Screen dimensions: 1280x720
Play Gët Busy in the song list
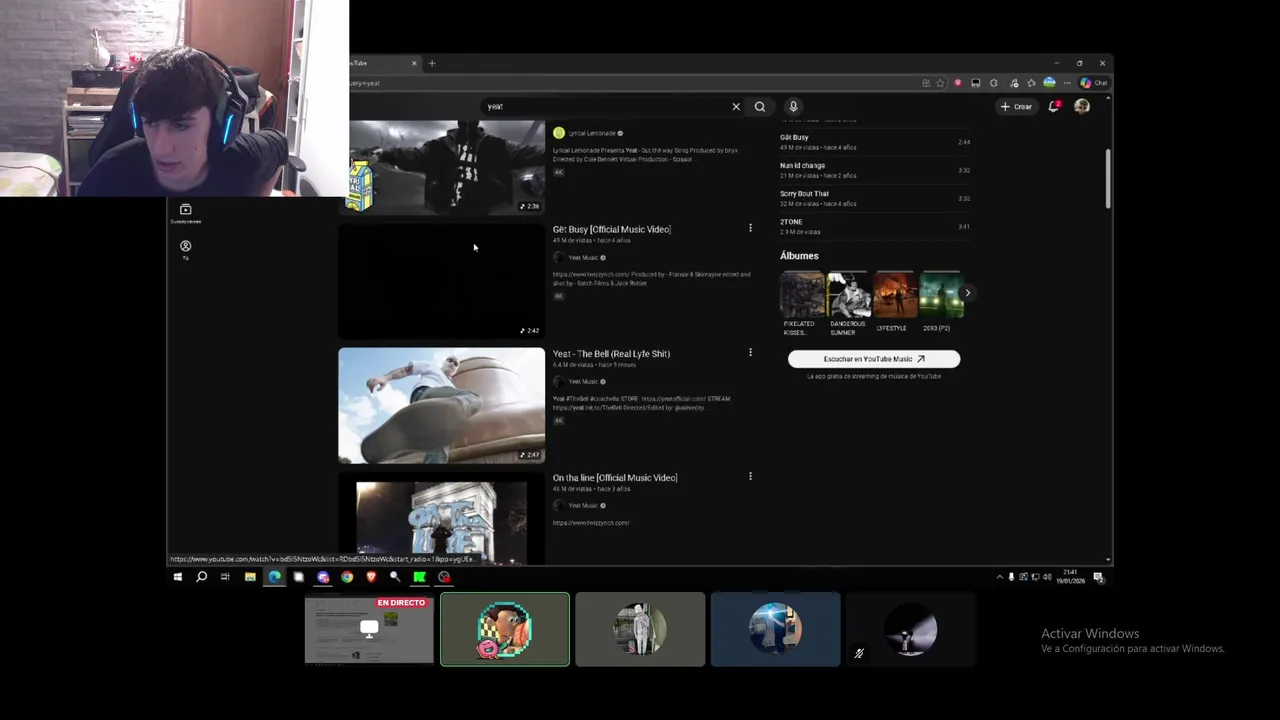tap(874, 142)
